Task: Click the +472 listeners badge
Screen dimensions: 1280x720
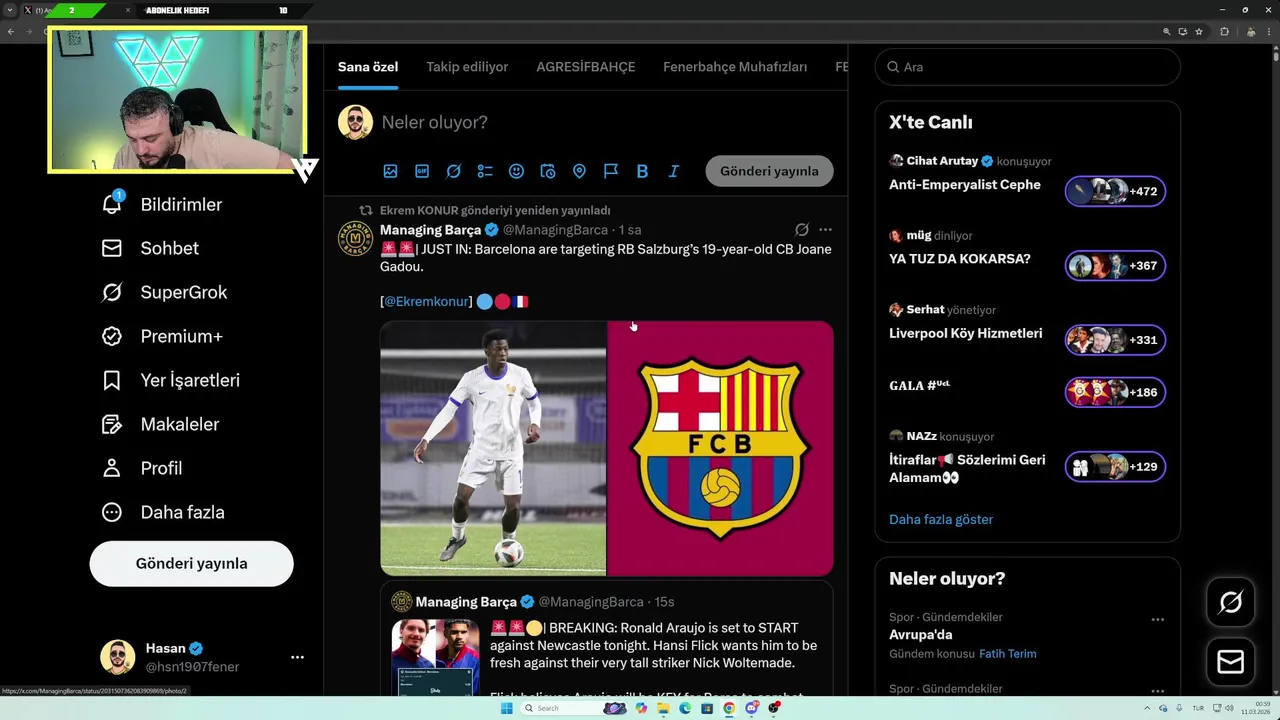Action: click(x=1115, y=191)
